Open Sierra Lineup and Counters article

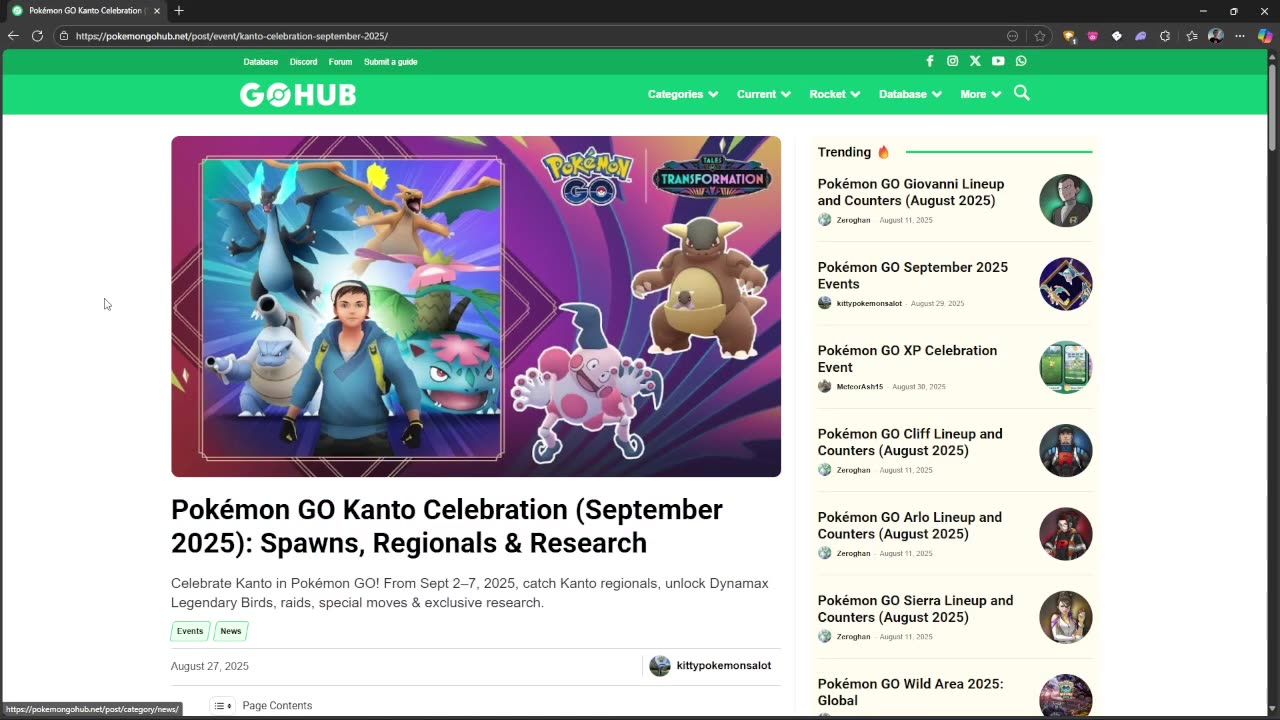[915, 609]
